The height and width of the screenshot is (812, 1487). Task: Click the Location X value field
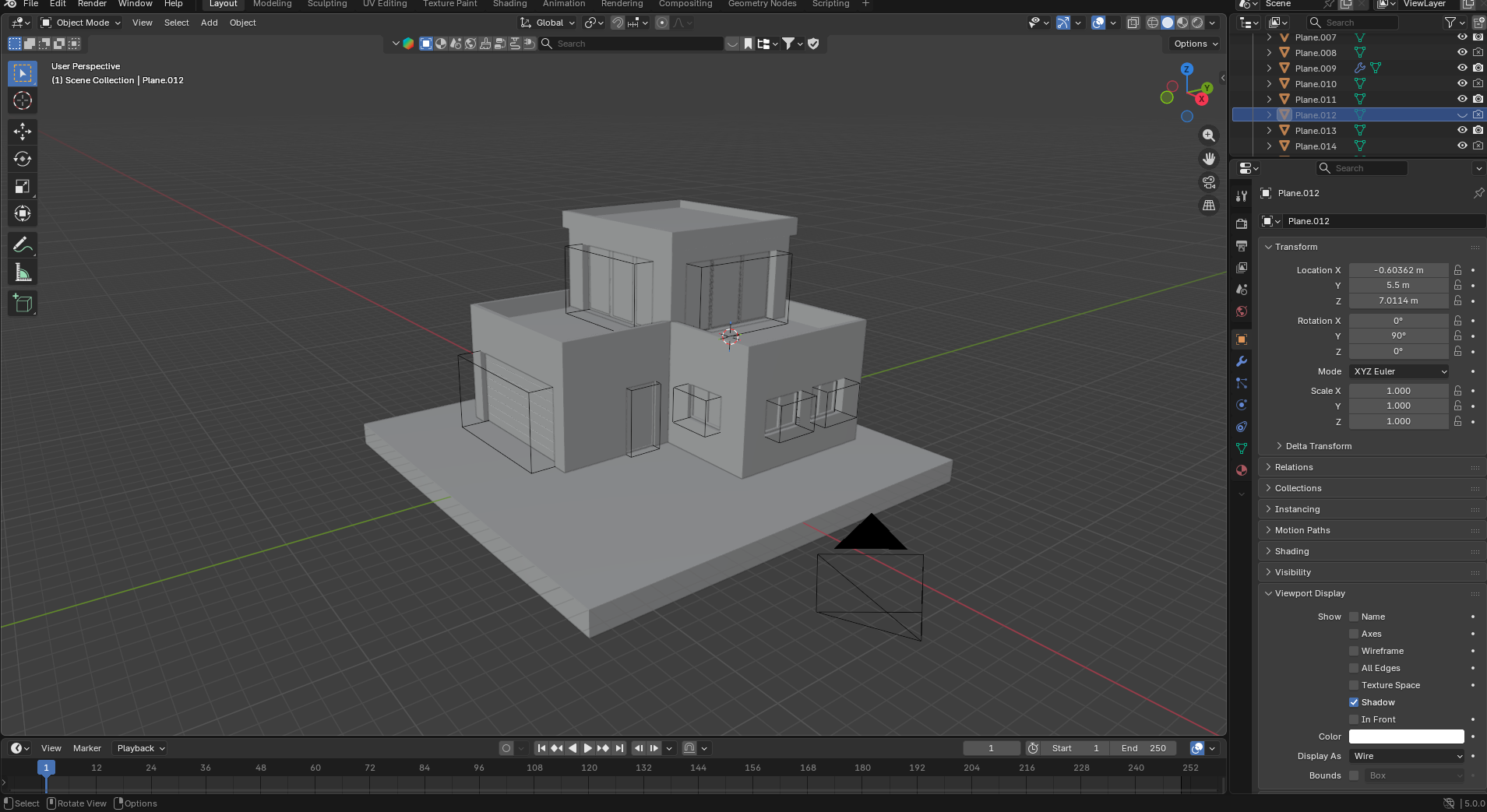tap(1398, 270)
